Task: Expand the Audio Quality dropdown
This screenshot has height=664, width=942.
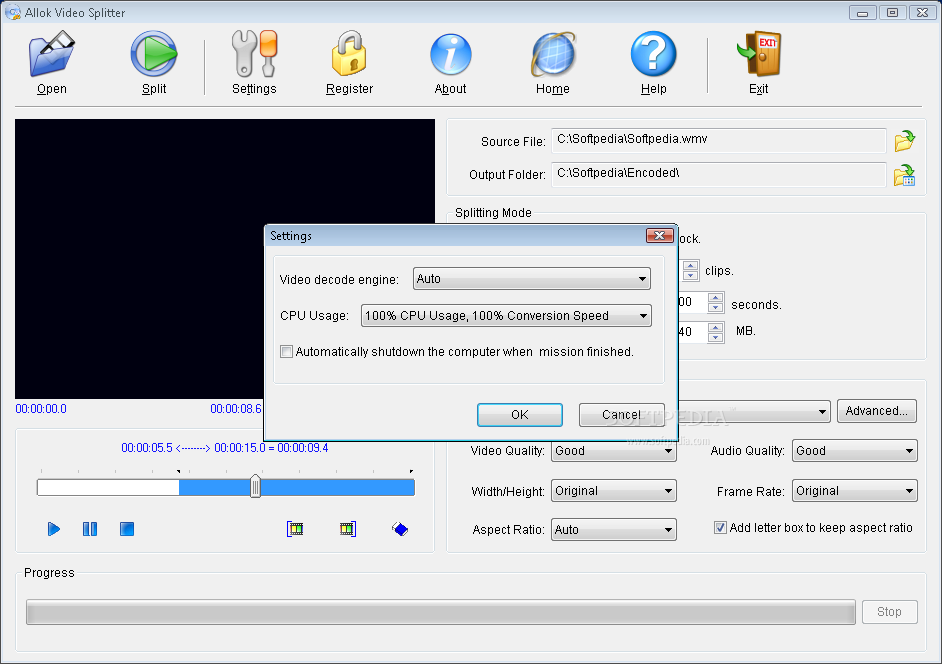Action: (x=854, y=451)
